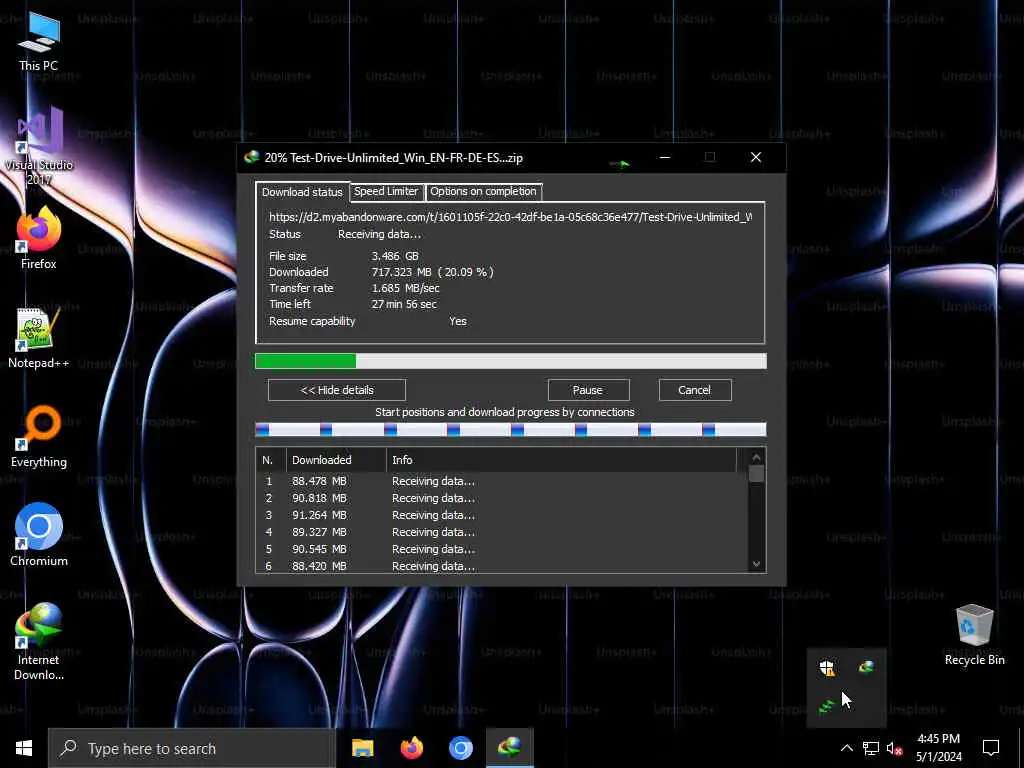The image size is (1024, 768).
Task: Open the Options on completion tab
Action: pyautogui.click(x=483, y=191)
